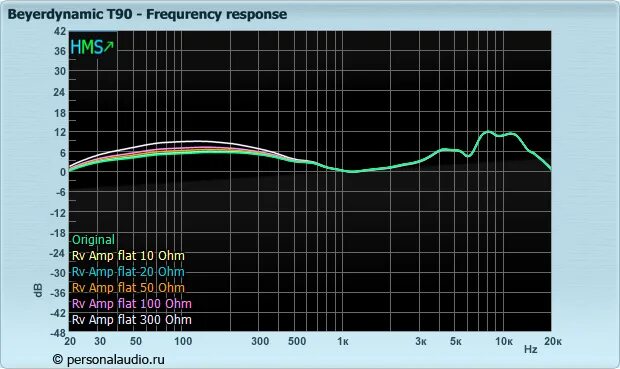Select the Rv Amp flat 100 Ohm legend entry
Image resolution: width=620 pixels, height=369 pixels.
coord(132,304)
